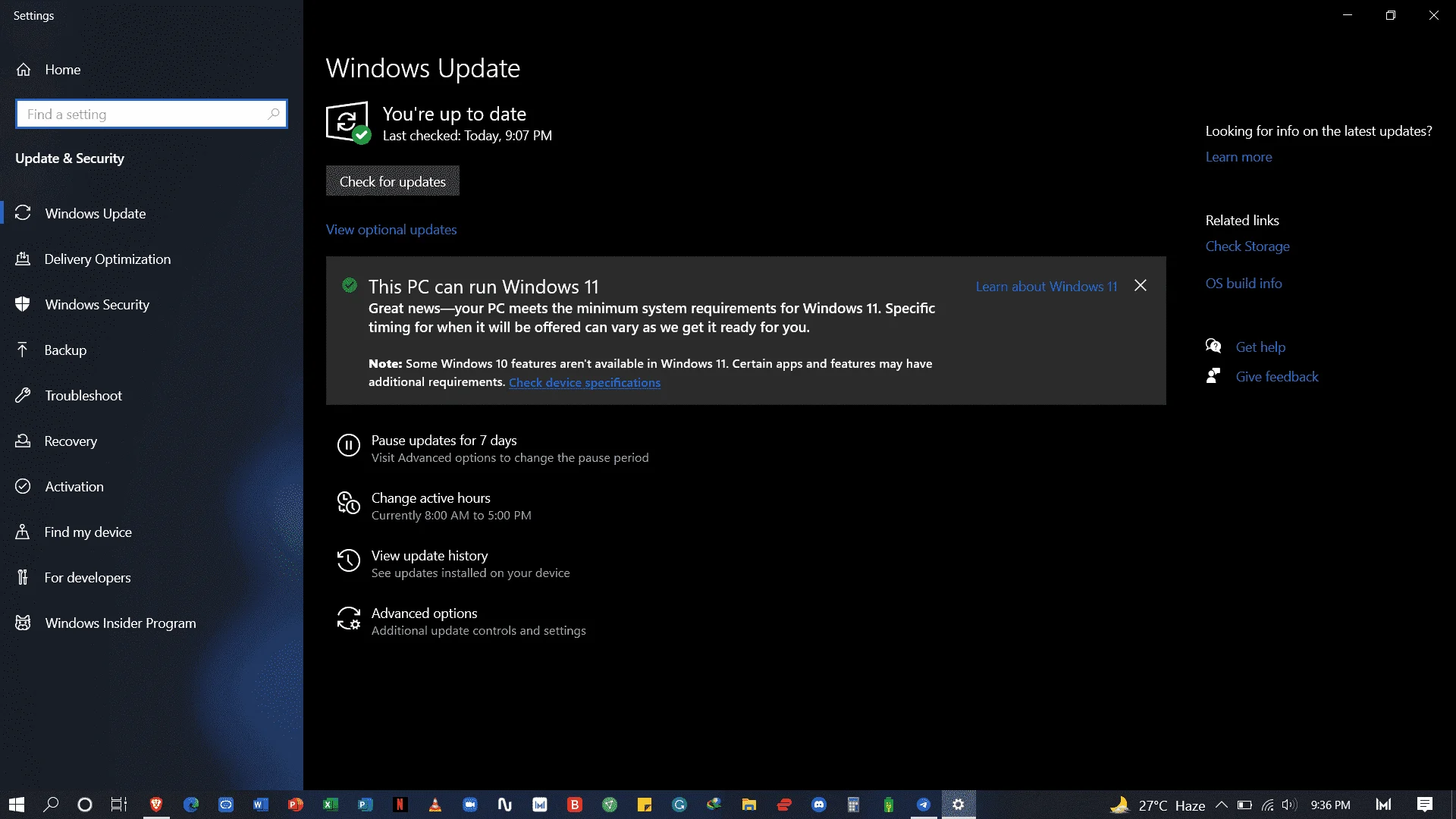Open Telegram from the taskbar
This screenshot has width=1456, height=819.
click(x=924, y=805)
